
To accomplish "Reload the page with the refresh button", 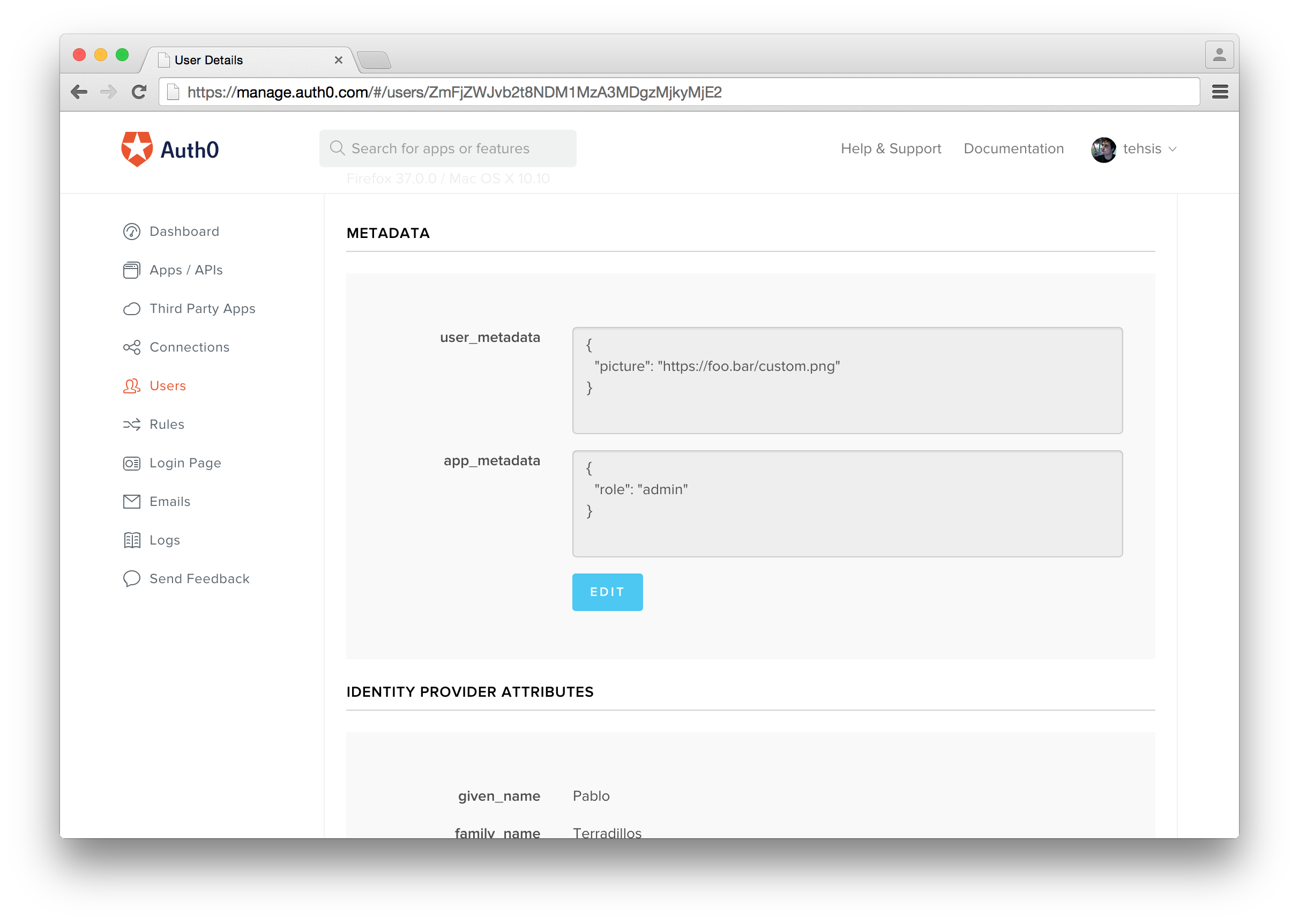I will tap(139, 92).
